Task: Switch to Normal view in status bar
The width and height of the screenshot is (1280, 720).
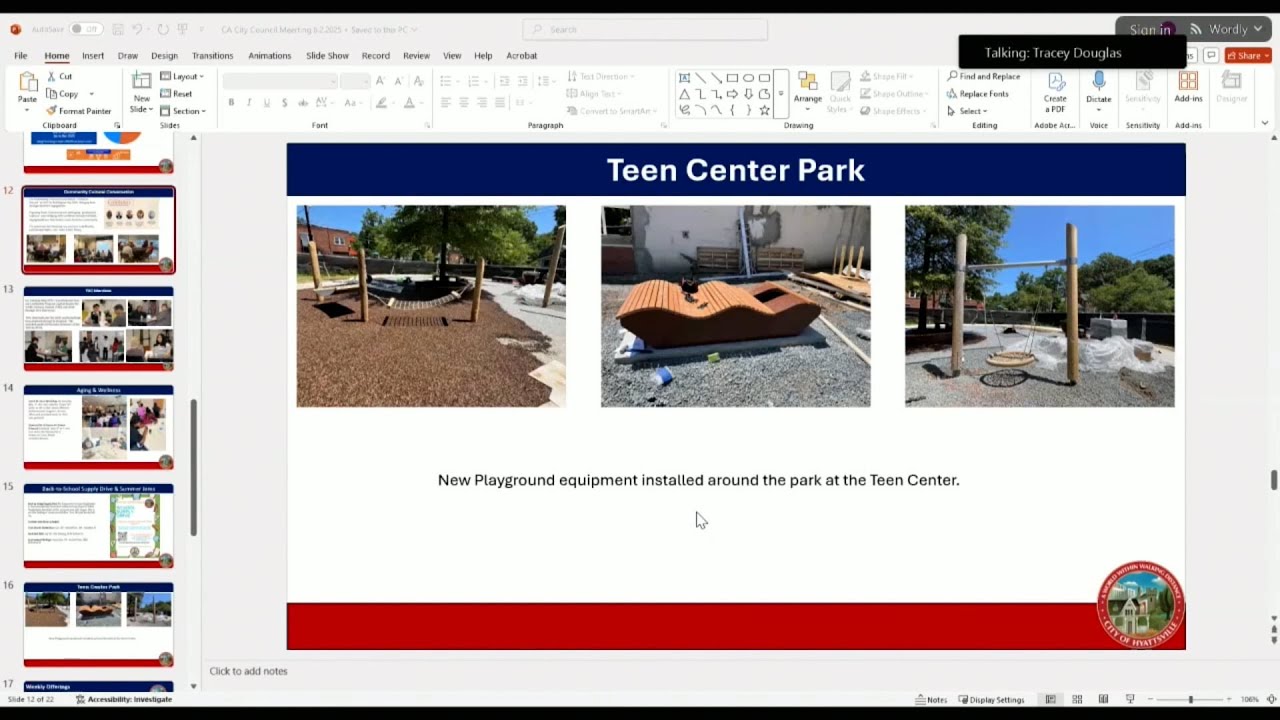Action: [1050, 699]
